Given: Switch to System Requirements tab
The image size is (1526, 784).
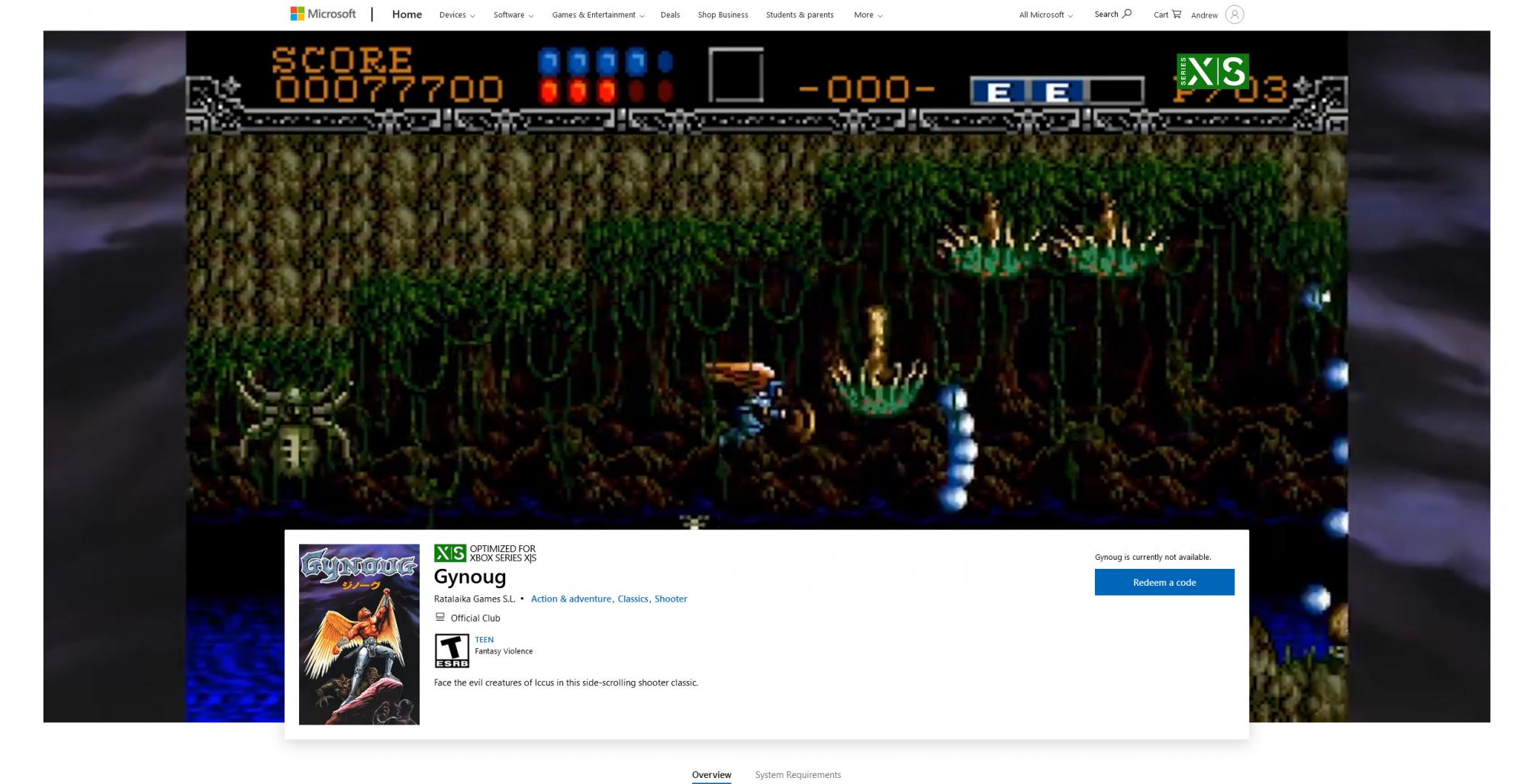Looking at the screenshot, I should coord(798,774).
